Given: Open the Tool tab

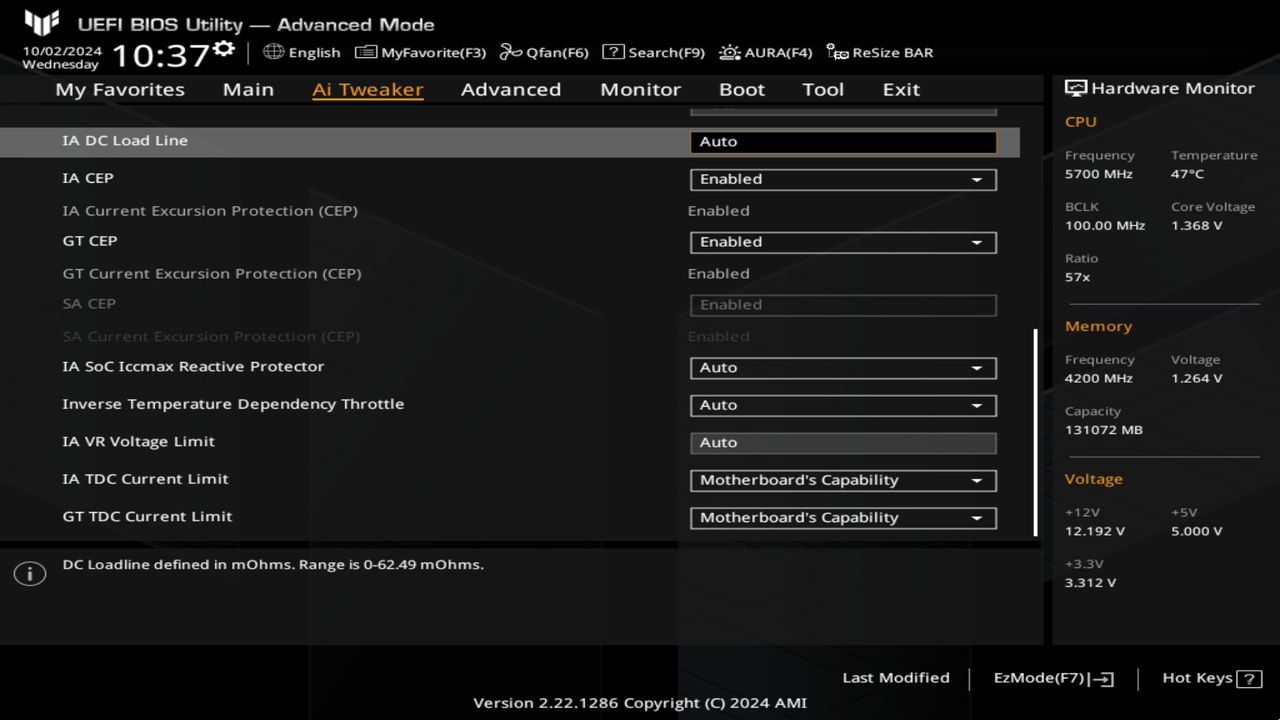Looking at the screenshot, I should pos(823,90).
